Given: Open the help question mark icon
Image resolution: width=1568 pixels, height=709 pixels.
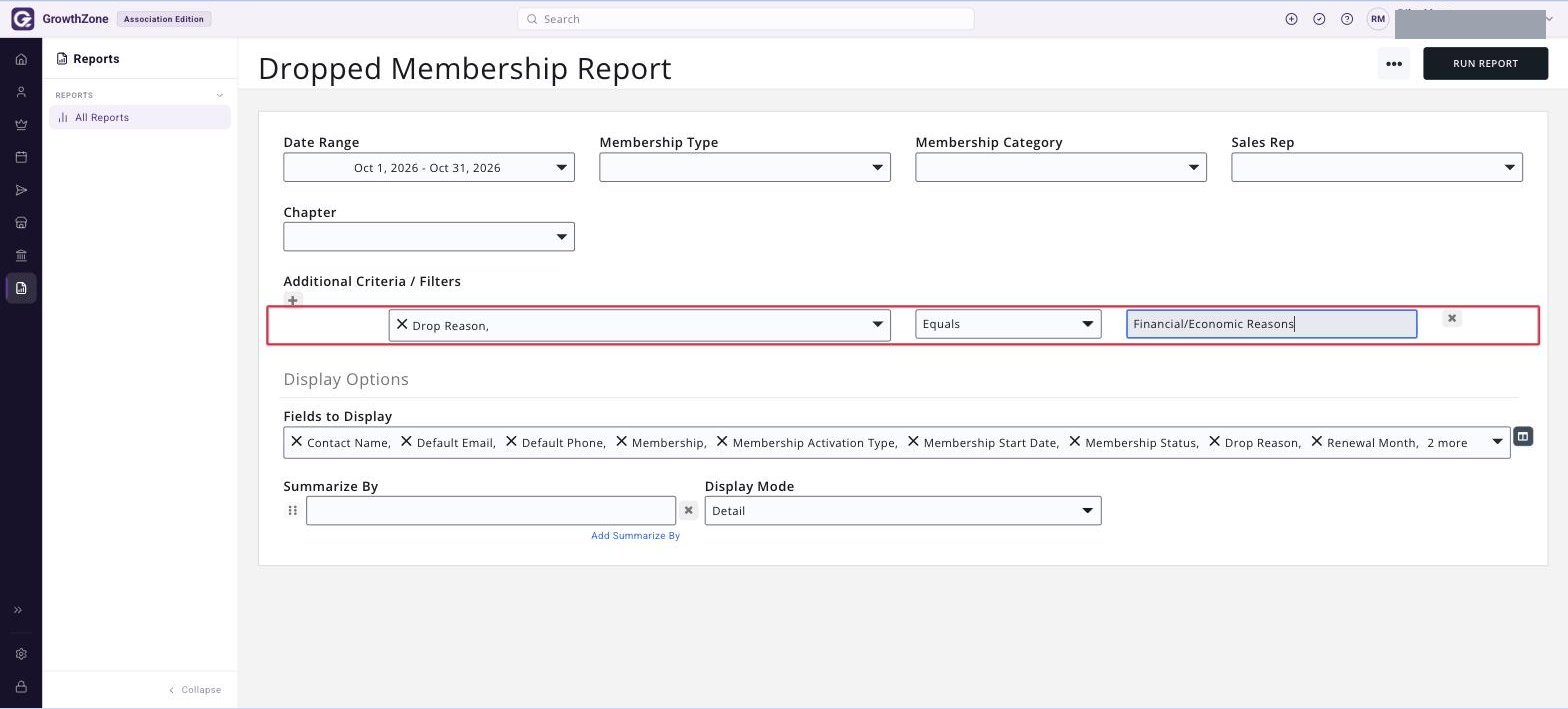Looking at the screenshot, I should click(1347, 19).
